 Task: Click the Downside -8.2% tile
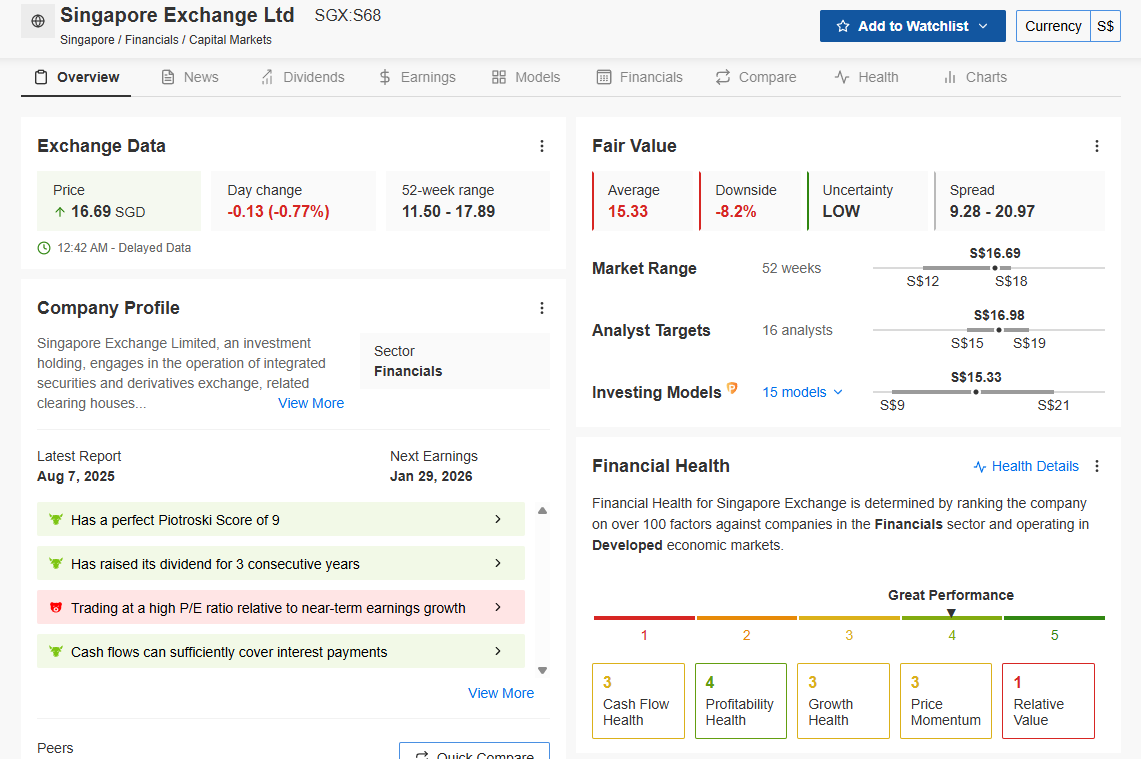750,201
